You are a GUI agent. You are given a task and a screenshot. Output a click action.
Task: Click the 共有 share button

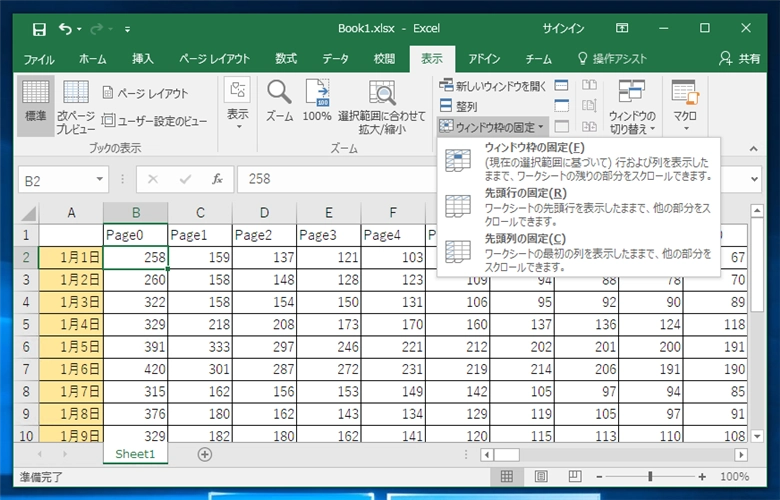[x=740, y=59]
